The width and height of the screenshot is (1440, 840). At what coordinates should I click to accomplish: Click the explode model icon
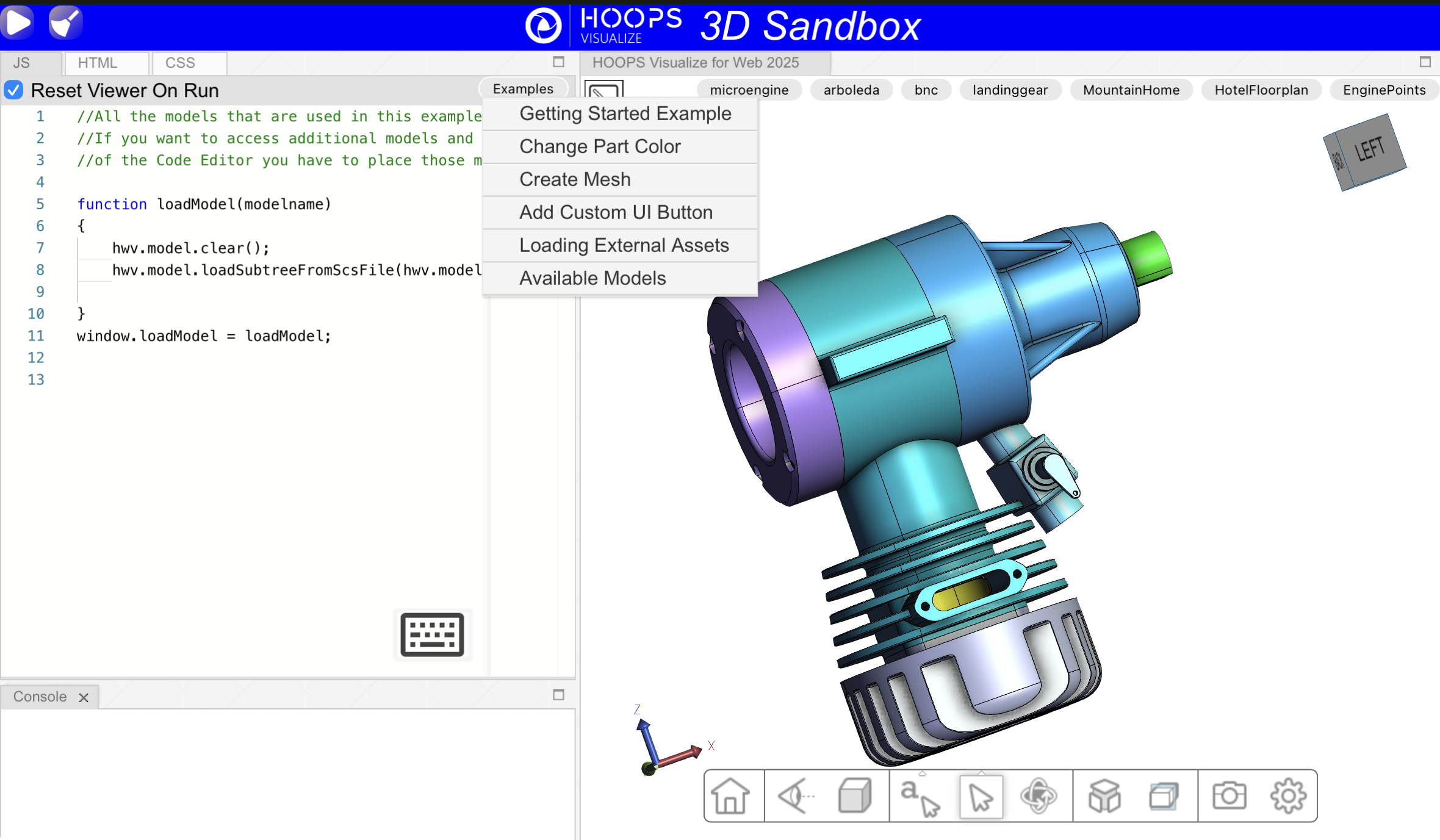[x=1104, y=796]
